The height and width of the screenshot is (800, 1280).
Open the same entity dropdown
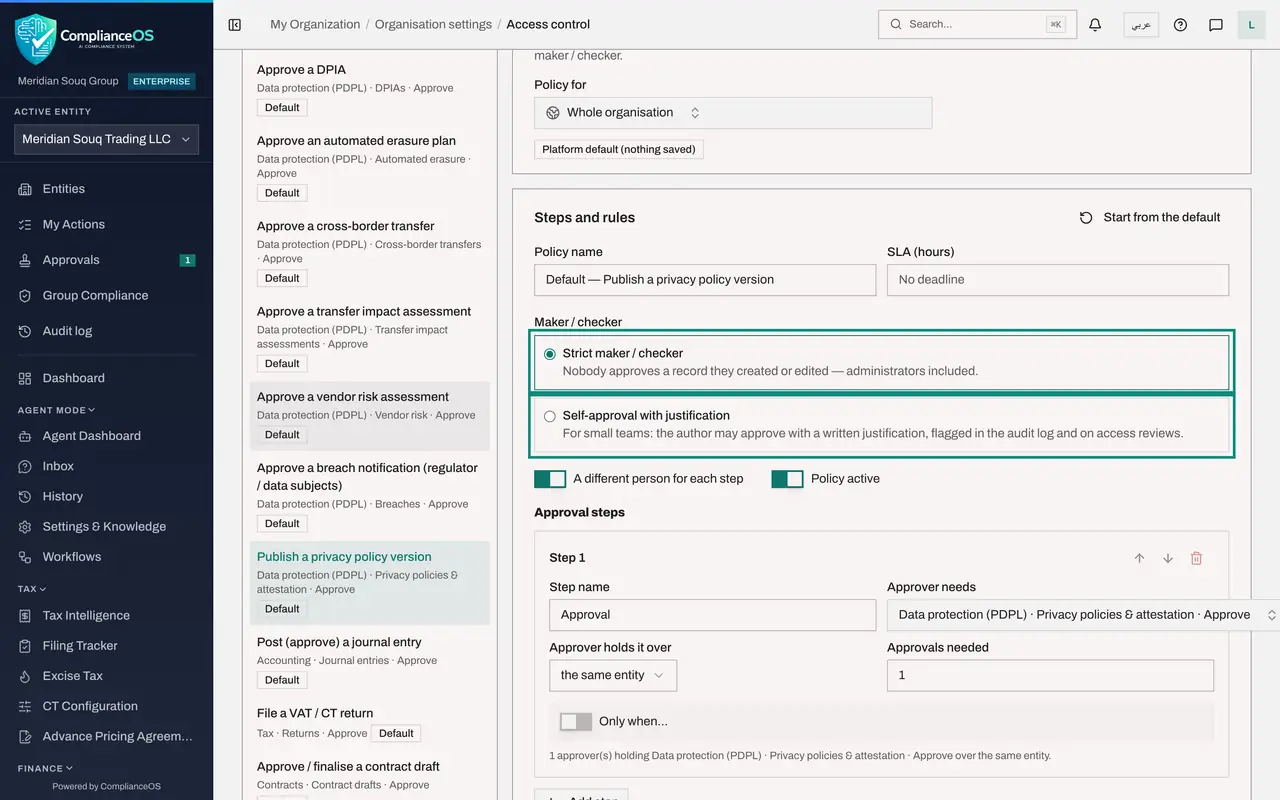point(613,675)
